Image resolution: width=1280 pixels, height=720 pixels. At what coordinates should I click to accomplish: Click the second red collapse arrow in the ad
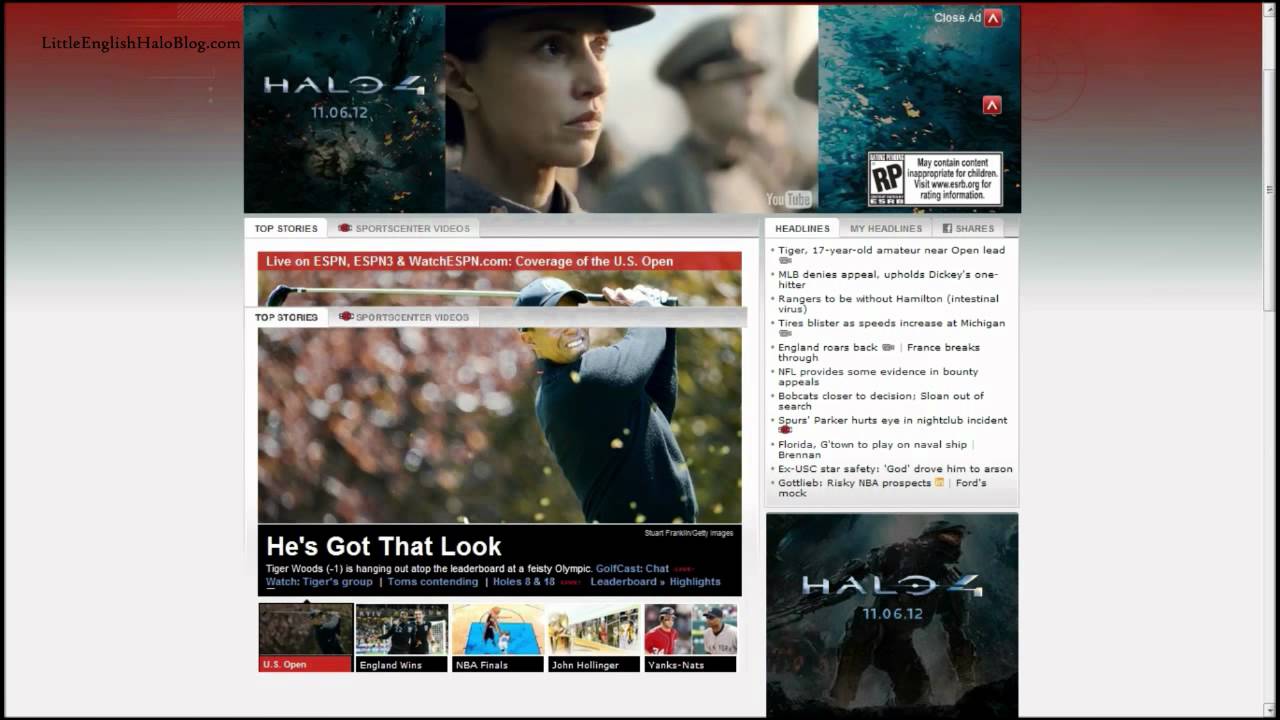pos(991,105)
